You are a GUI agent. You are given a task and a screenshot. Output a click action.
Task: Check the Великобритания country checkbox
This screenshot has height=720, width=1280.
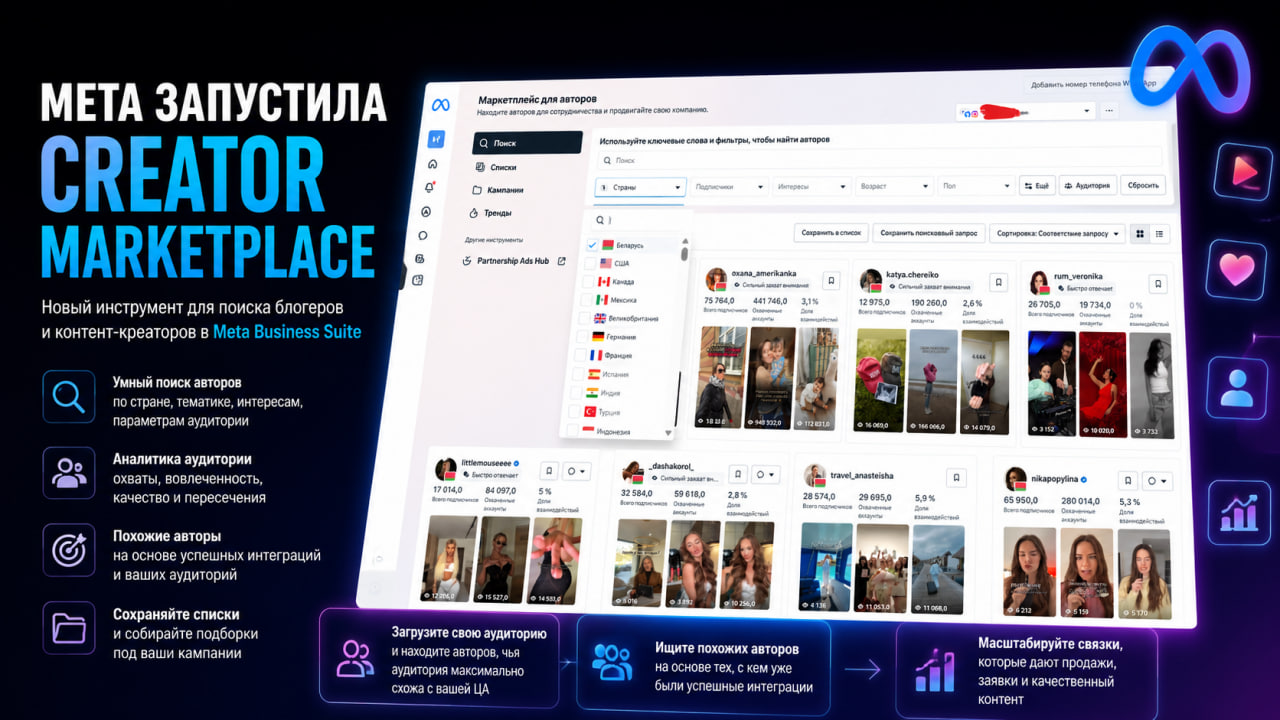582,318
